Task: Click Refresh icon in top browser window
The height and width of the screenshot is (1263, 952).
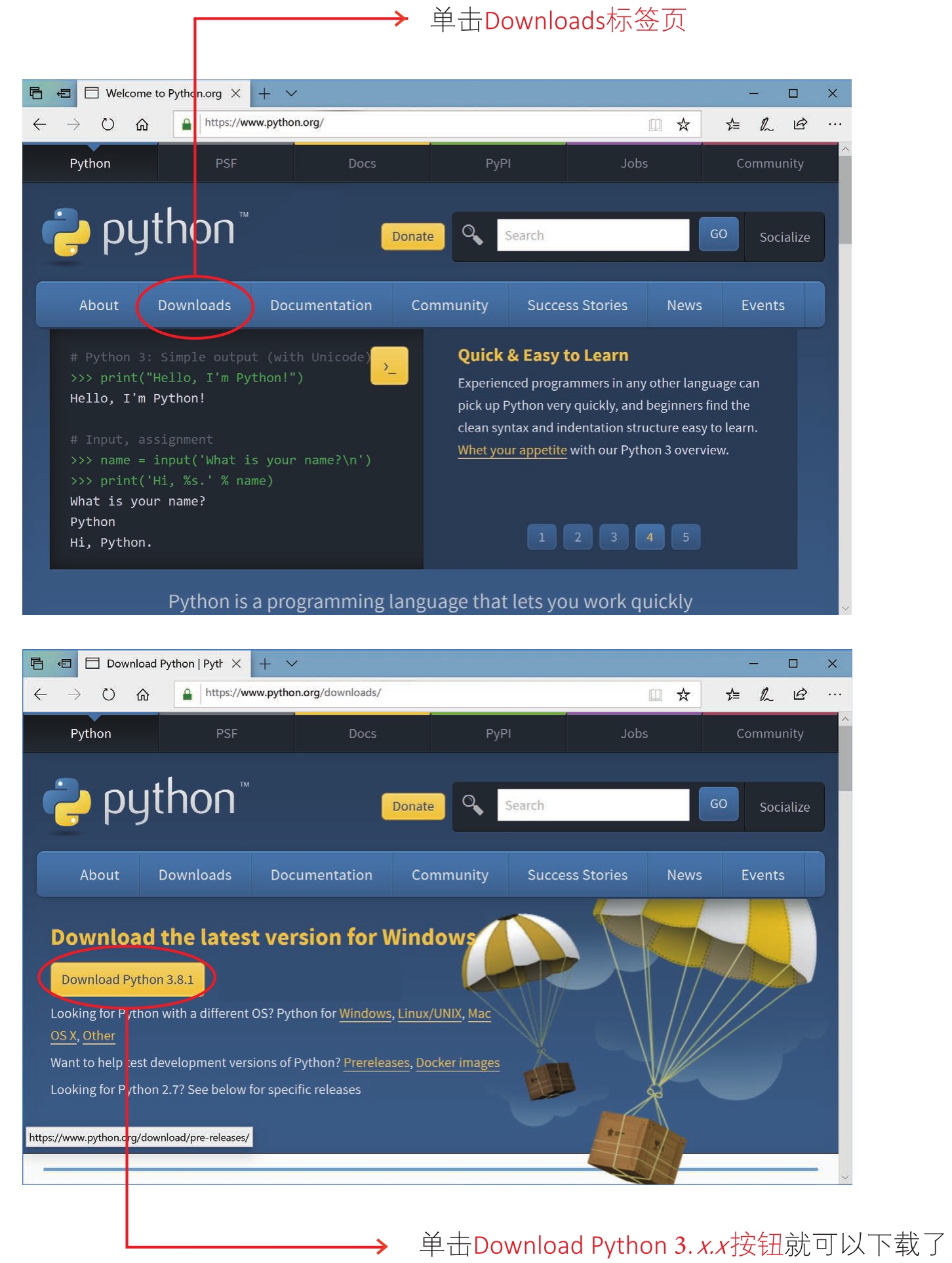Action: coord(108,124)
